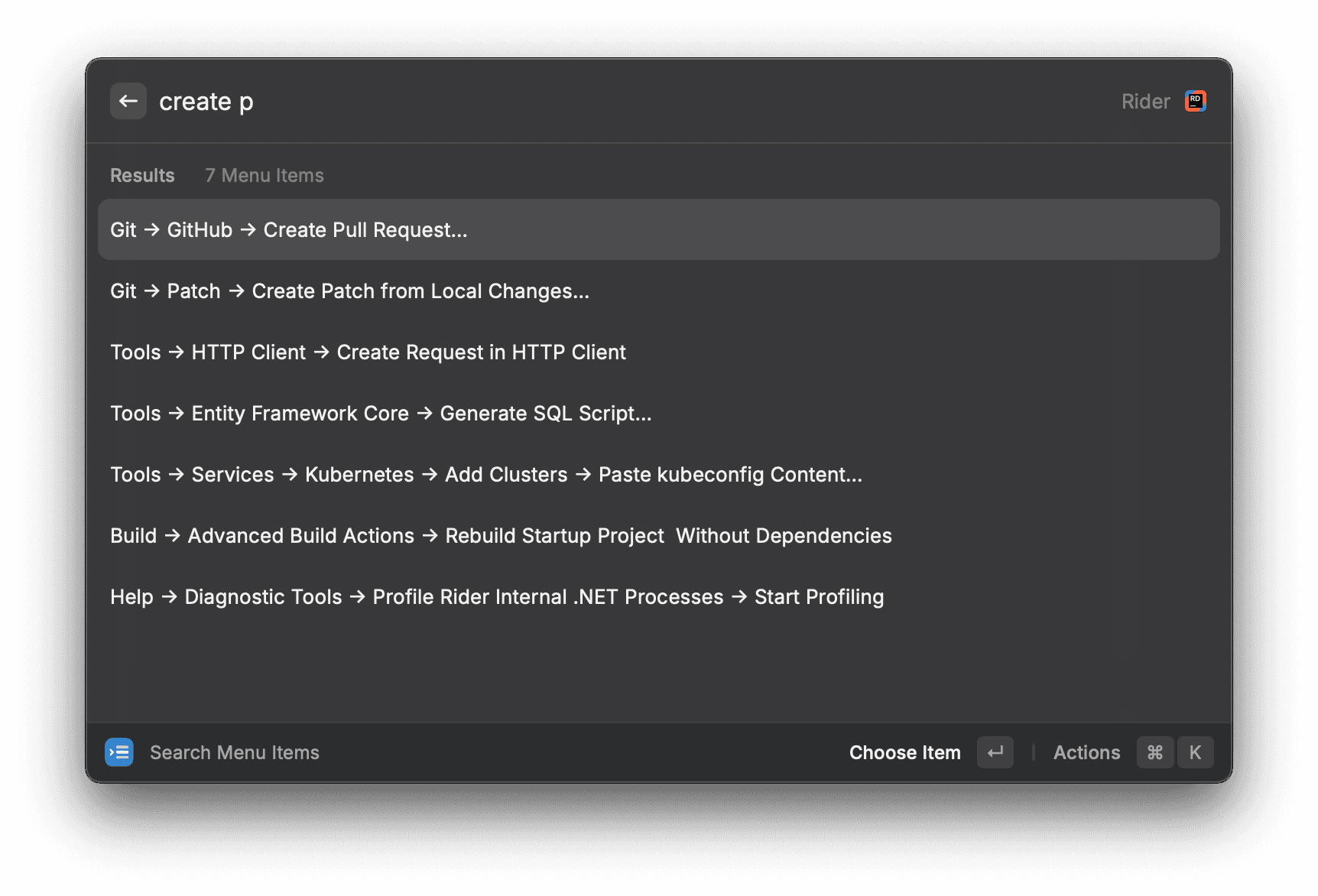Click the Enter key symbol next to Choose Item
Image resolution: width=1318 pixels, height=896 pixels.
coord(995,752)
